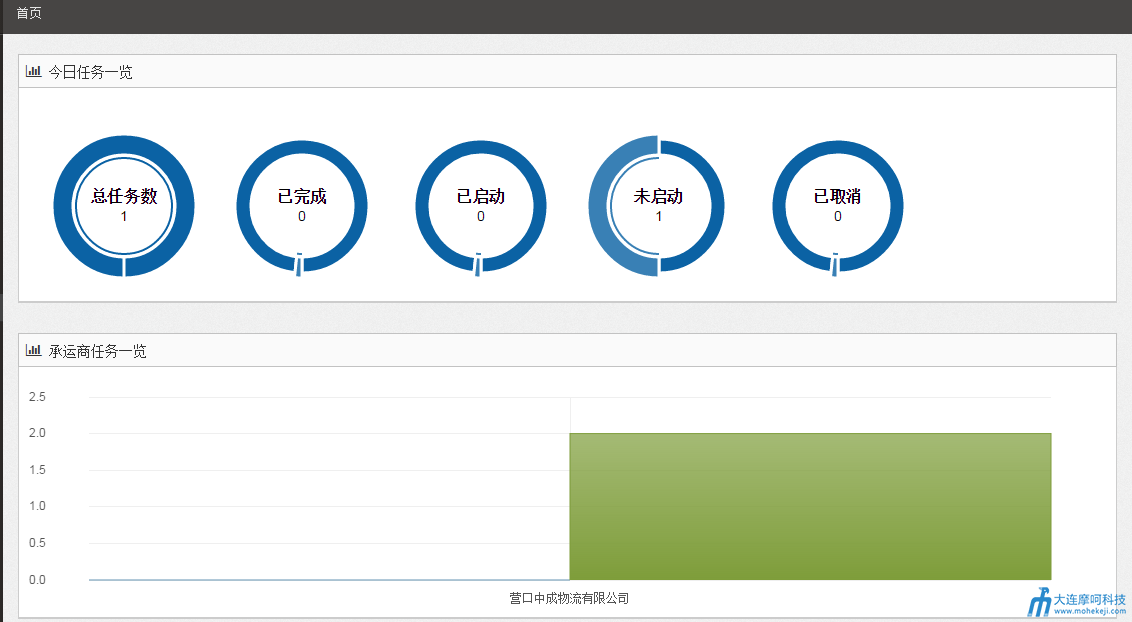Select the 承运商任务一览 panel title
1132x622 pixels.
[97, 351]
